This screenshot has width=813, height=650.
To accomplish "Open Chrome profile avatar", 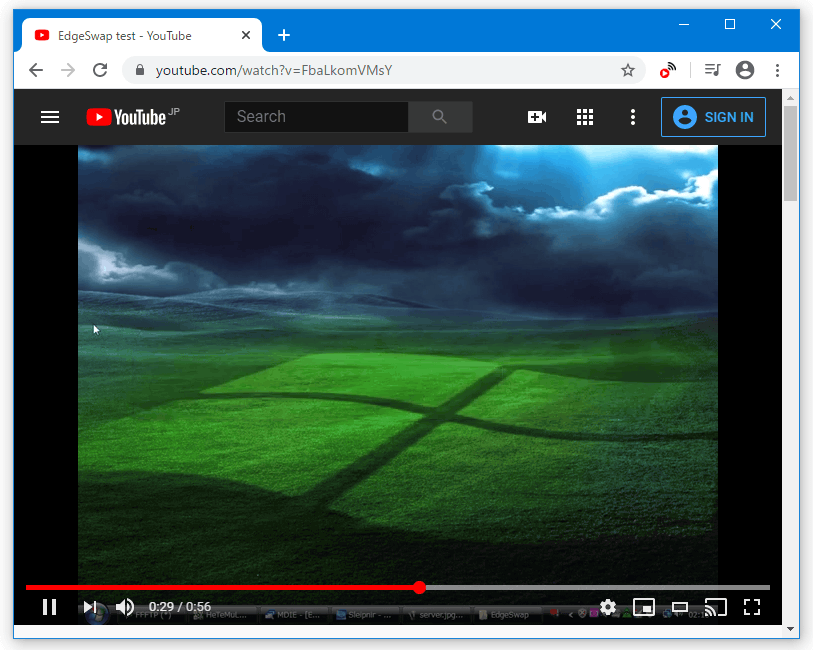I will (745, 70).
